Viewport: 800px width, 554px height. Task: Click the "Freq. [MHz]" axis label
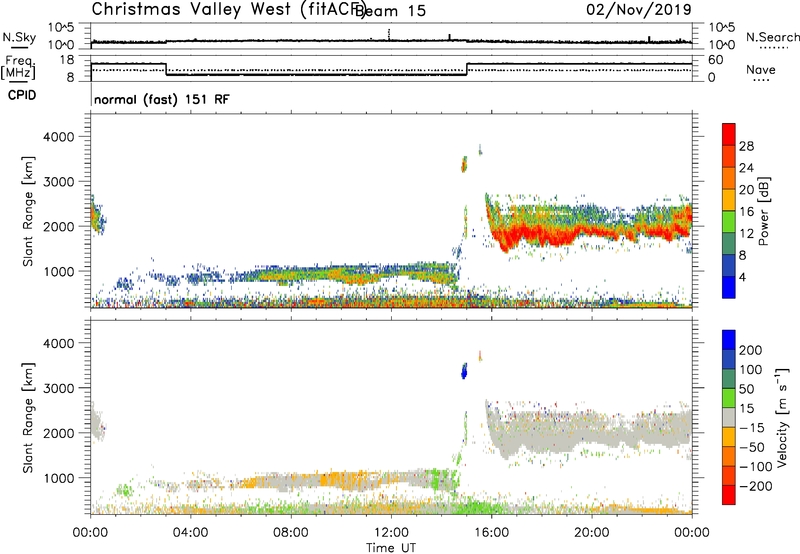[x=18, y=67]
